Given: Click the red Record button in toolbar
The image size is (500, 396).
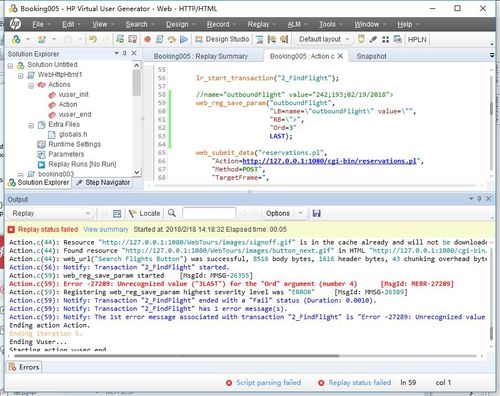Looking at the screenshot, I should point(147,39).
